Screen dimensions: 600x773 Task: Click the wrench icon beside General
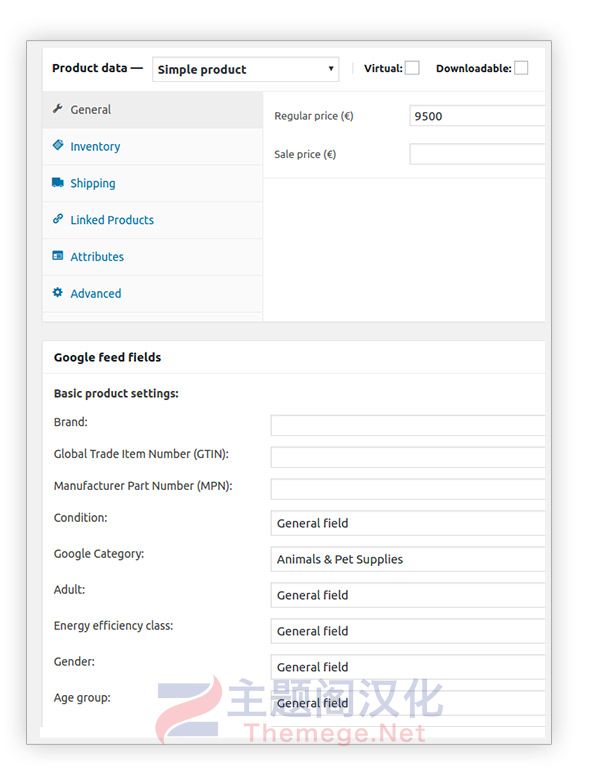[x=58, y=108]
